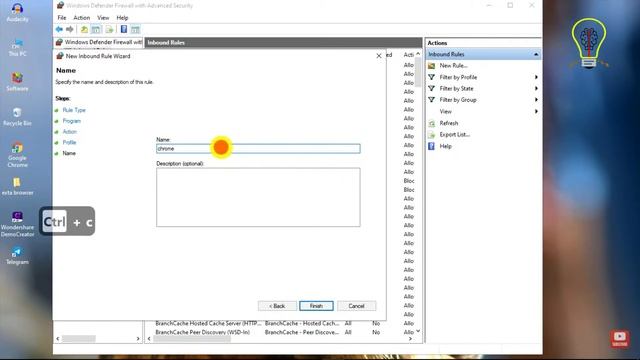Close the New Inbound Rule Wizard dialog
Image resolution: width=640 pixels, height=360 pixels.
379,56
